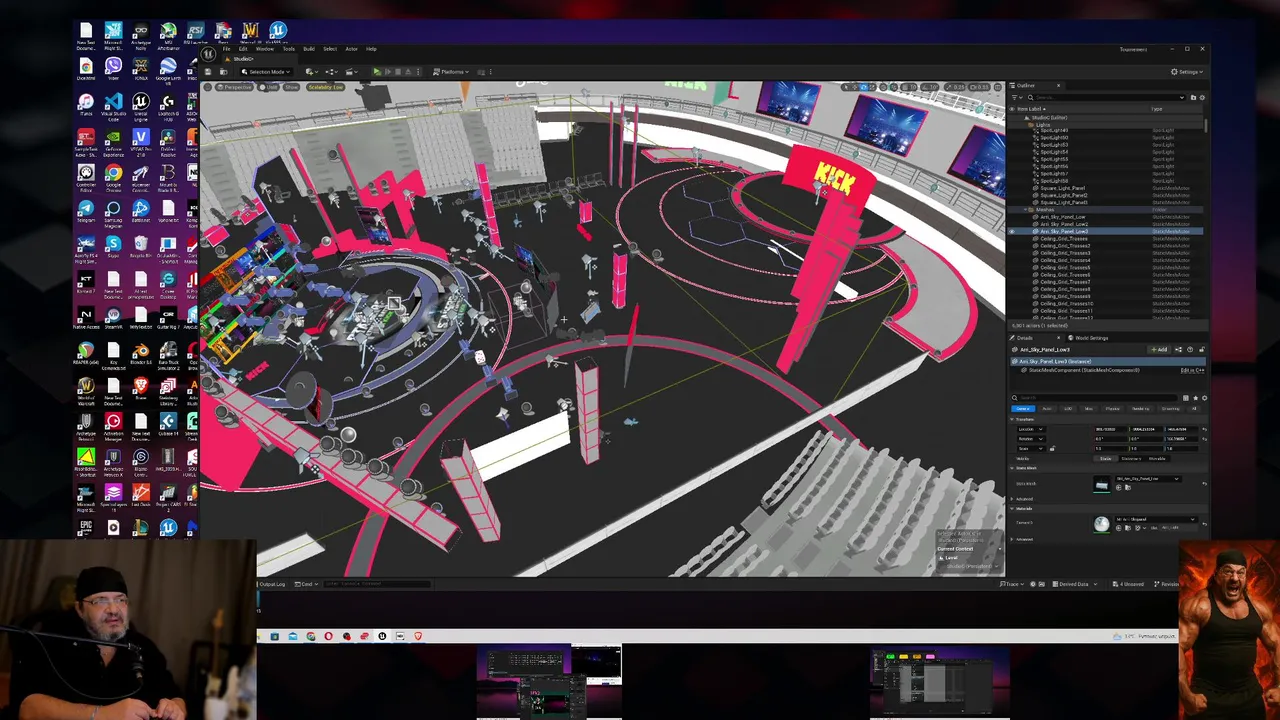Screen dimensions: 1280x720
Task: Select Square_Light_Panel2 in the Outliner
Action: pos(1064,195)
